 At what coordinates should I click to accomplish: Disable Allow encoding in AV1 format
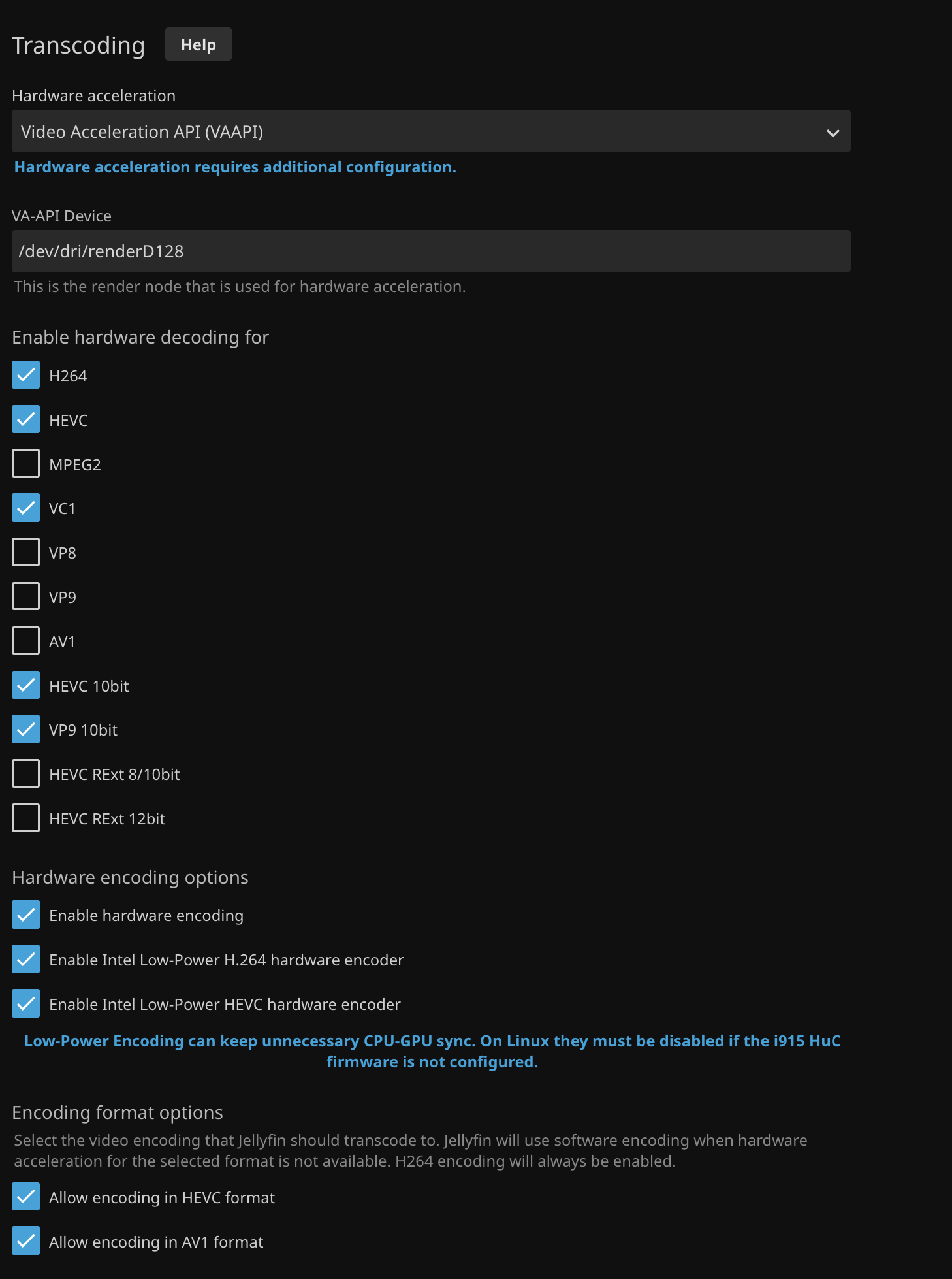[x=26, y=1241]
